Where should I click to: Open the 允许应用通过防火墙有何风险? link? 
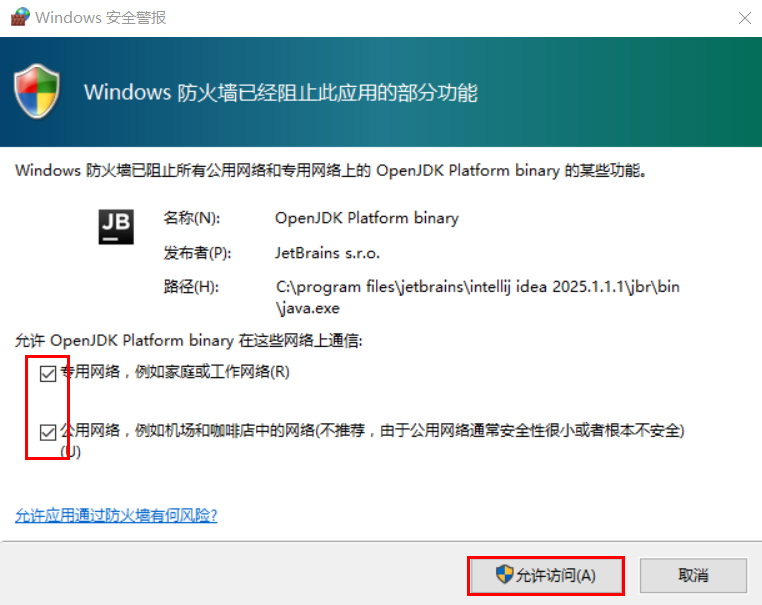(116, 516)
